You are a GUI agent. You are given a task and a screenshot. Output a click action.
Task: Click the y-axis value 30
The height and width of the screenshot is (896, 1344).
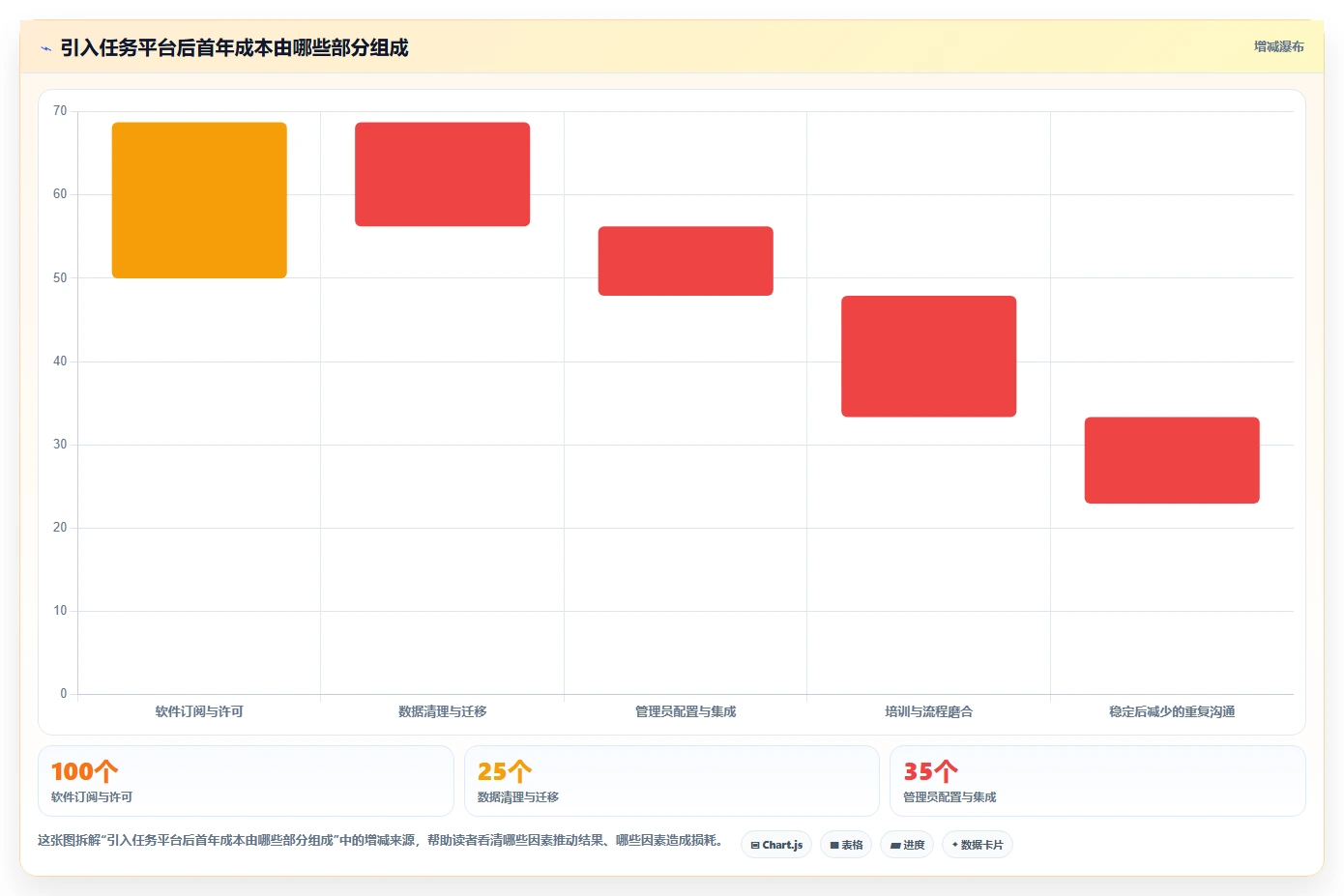[x=60, y=445]
